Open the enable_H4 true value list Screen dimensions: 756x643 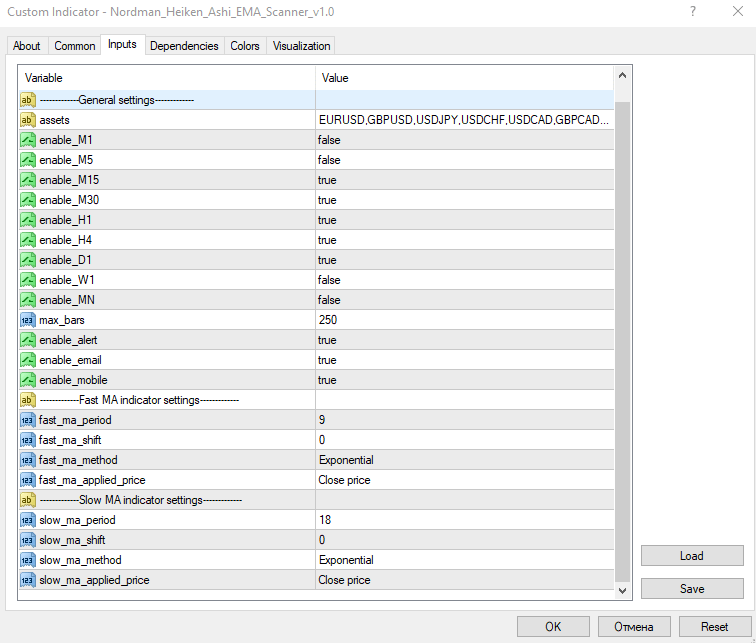(x=465, y=240)
